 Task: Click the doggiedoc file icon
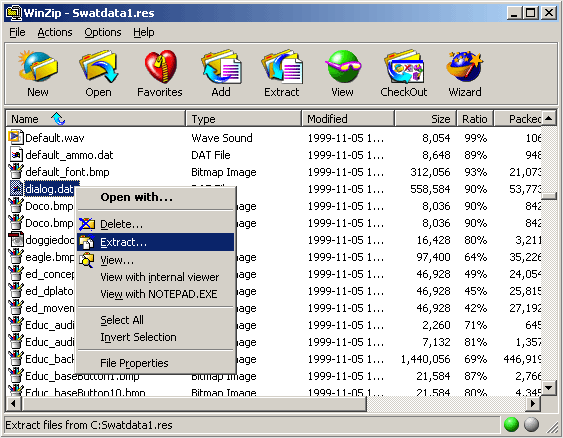click(15, 240)
